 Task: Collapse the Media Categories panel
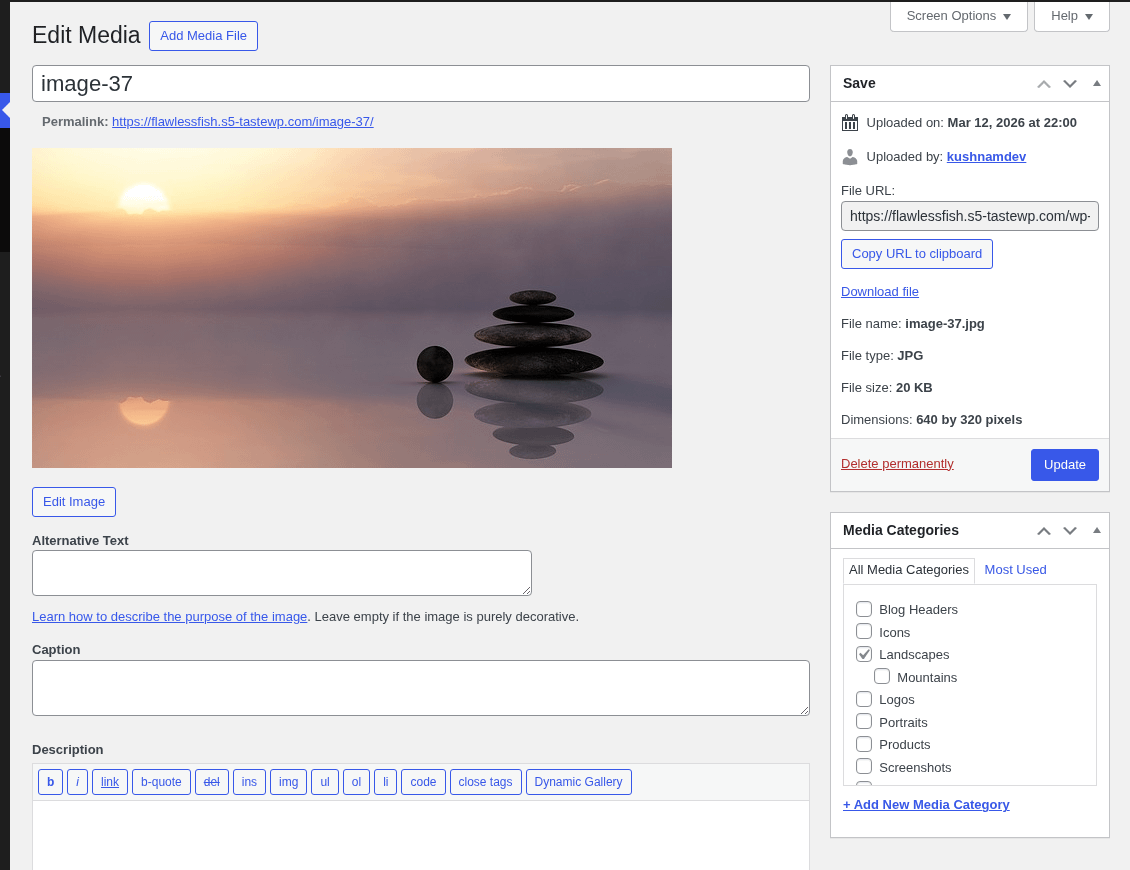[x=1096, y=530]
